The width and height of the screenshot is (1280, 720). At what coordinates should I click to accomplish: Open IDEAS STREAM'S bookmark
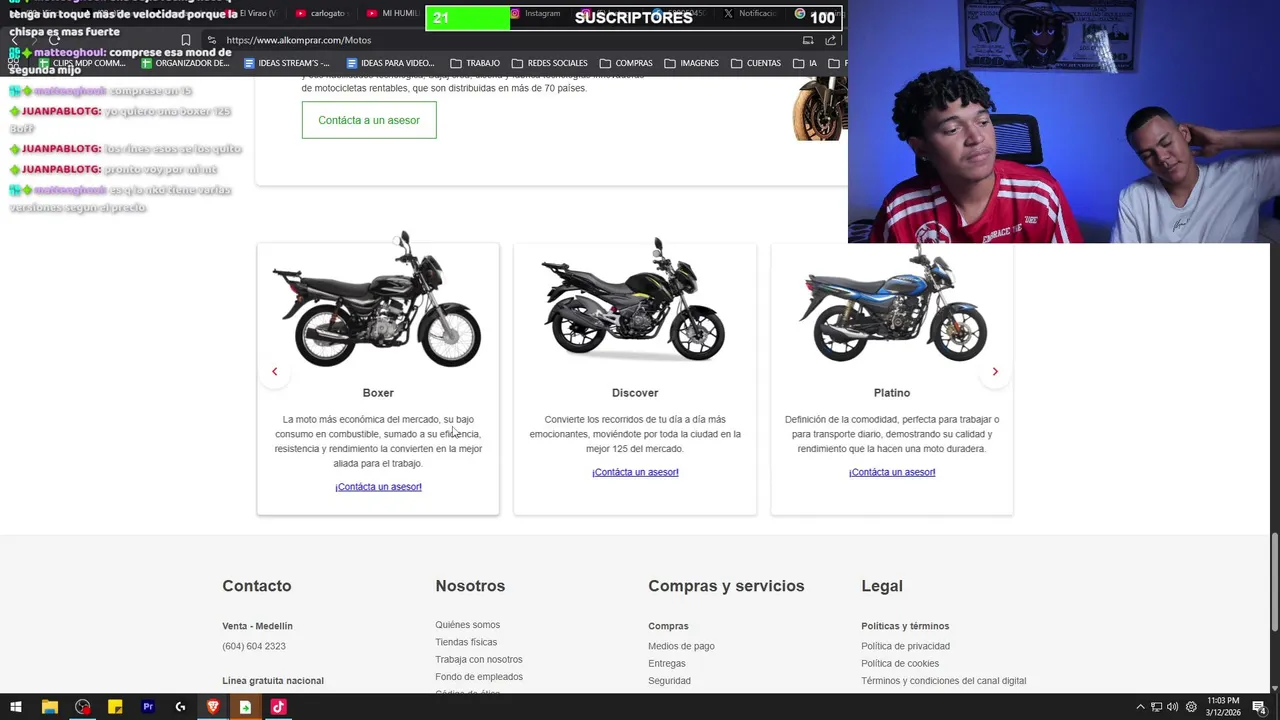point(286,63)
